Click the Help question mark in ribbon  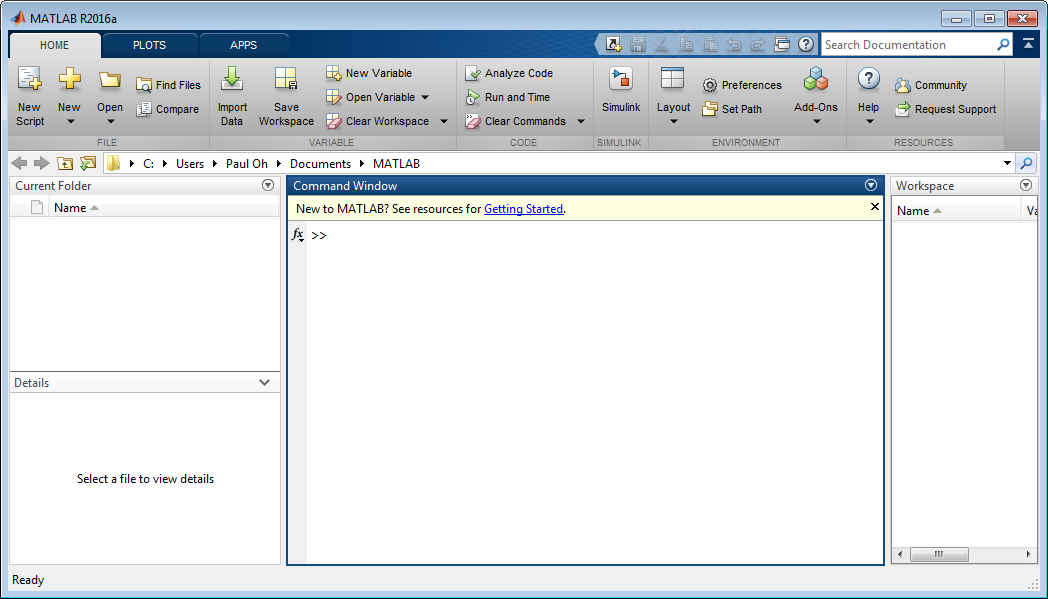pos(868,79)
